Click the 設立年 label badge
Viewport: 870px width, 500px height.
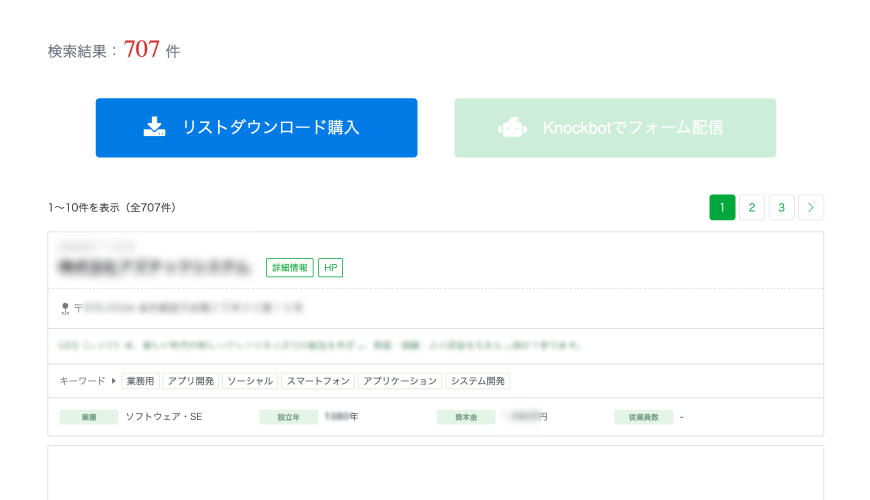pyautogui.click(x=289, y=417)
